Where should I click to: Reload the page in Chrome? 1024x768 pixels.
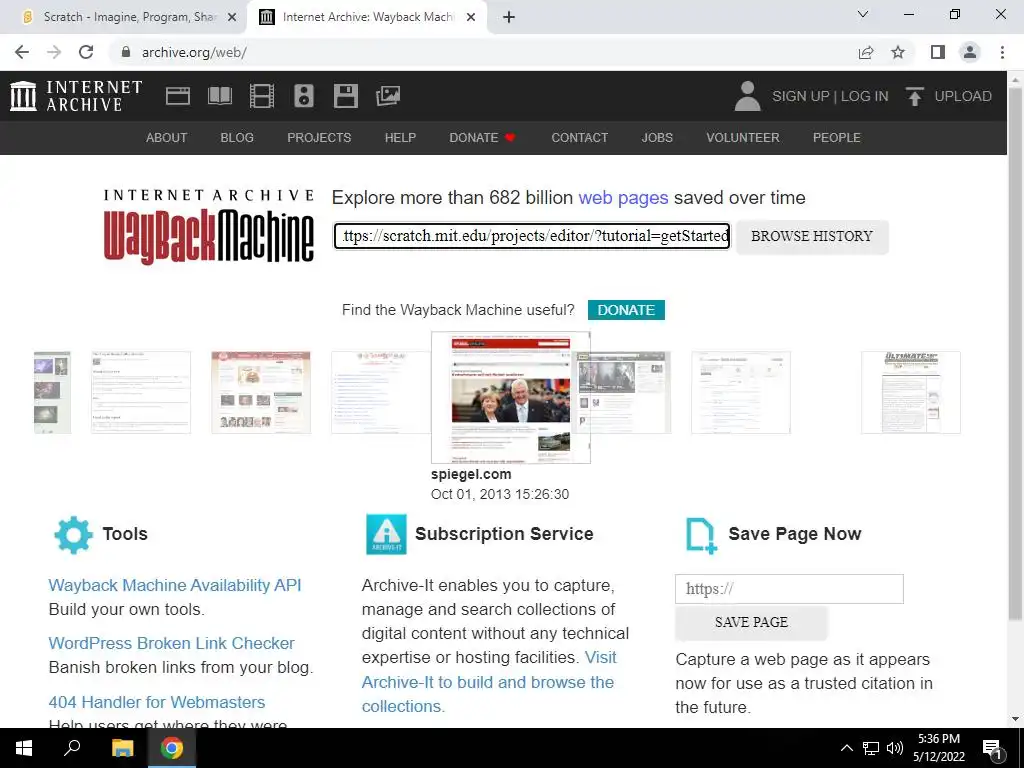pos(86,52)
